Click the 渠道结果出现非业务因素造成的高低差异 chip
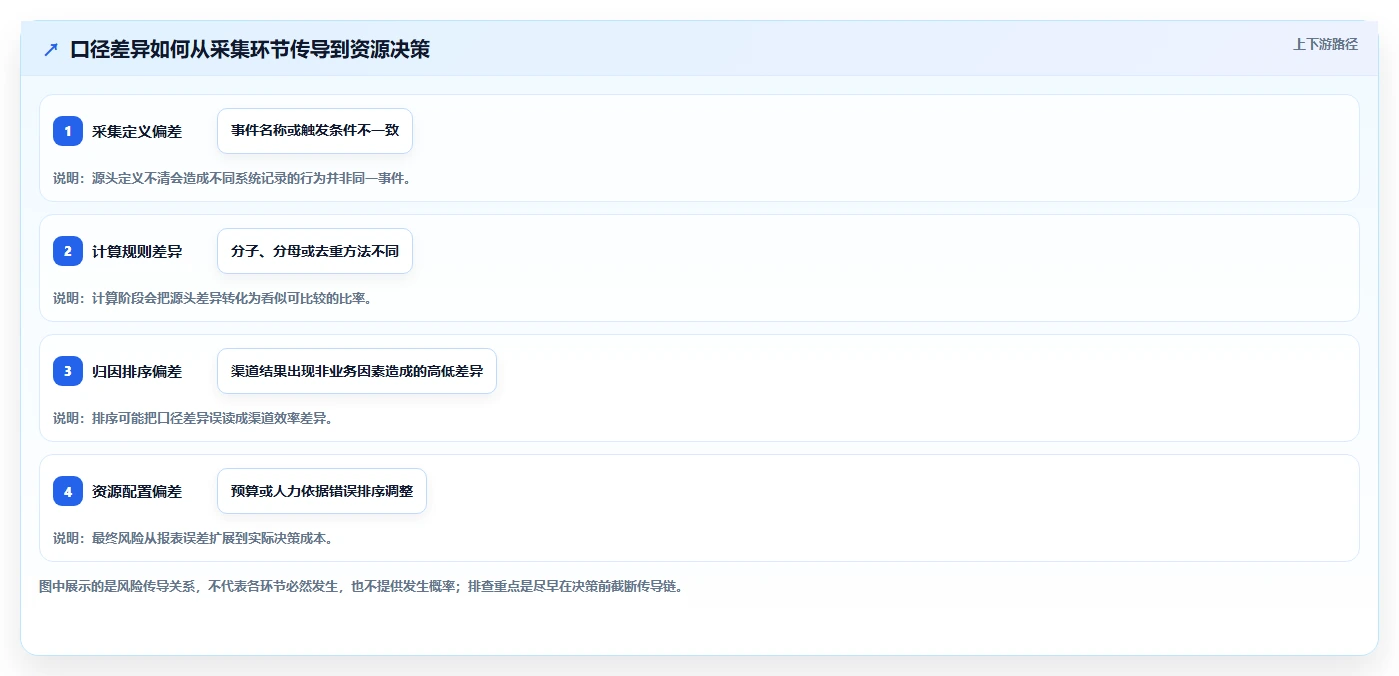Screen dimensions: 1399x676 pos(357,371)
